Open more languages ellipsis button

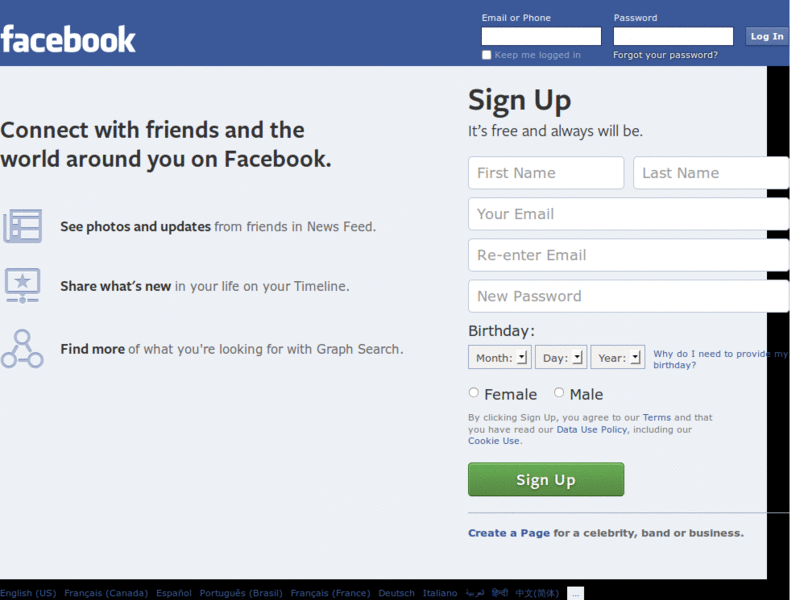575,594
